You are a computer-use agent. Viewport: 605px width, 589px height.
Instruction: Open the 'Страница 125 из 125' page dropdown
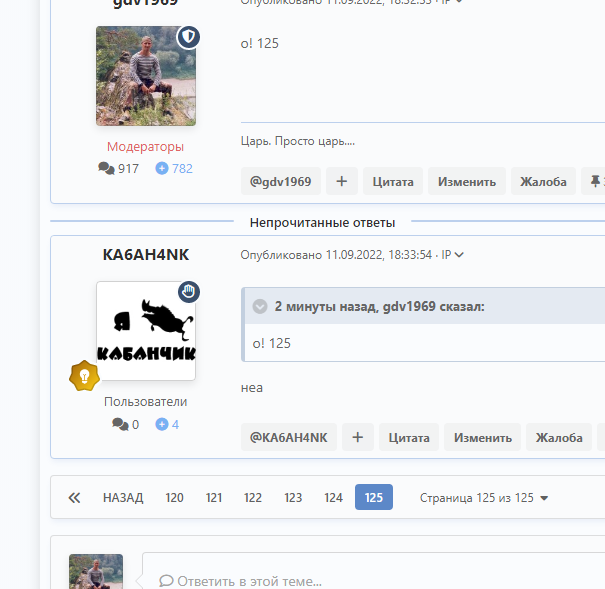[x=484, y=498]
